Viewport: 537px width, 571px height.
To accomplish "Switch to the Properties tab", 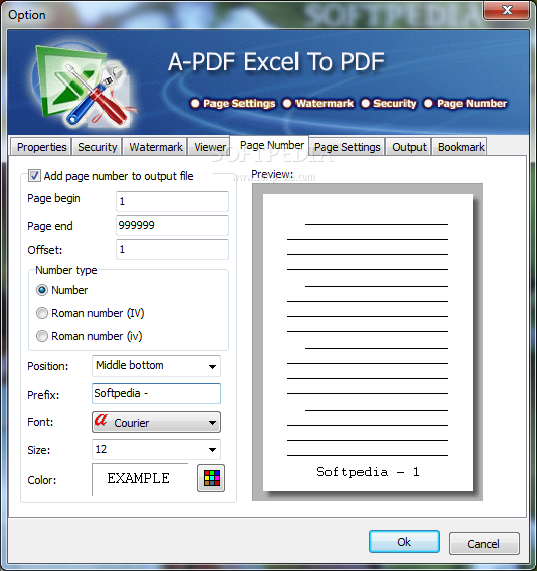I will (x=41, y=147).
